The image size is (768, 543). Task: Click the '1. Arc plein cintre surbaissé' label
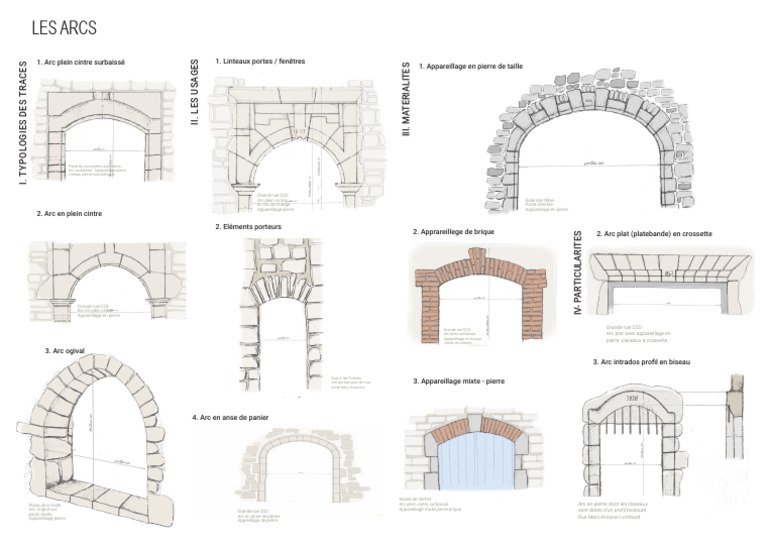[81, 62]
